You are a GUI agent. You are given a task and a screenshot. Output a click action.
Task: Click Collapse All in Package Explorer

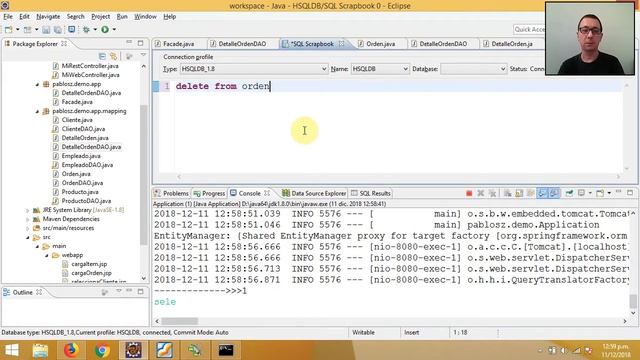(x=102, y=56)
